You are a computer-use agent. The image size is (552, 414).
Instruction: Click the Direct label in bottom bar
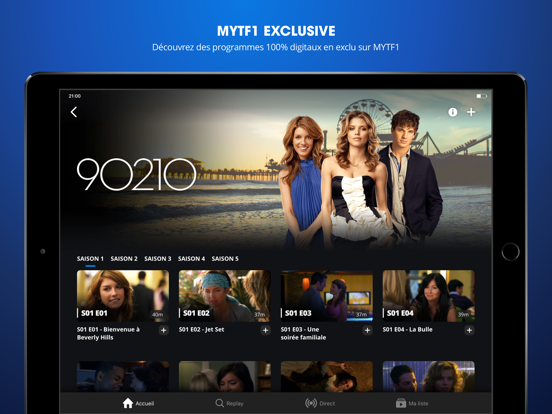point(327,403)
